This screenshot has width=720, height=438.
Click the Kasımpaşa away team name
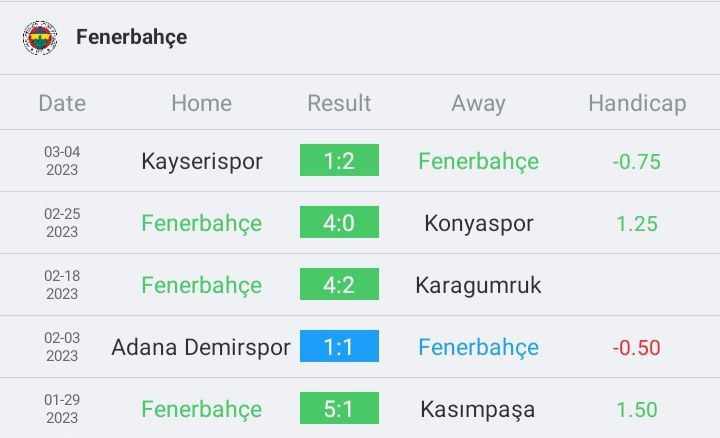point(478,410)
